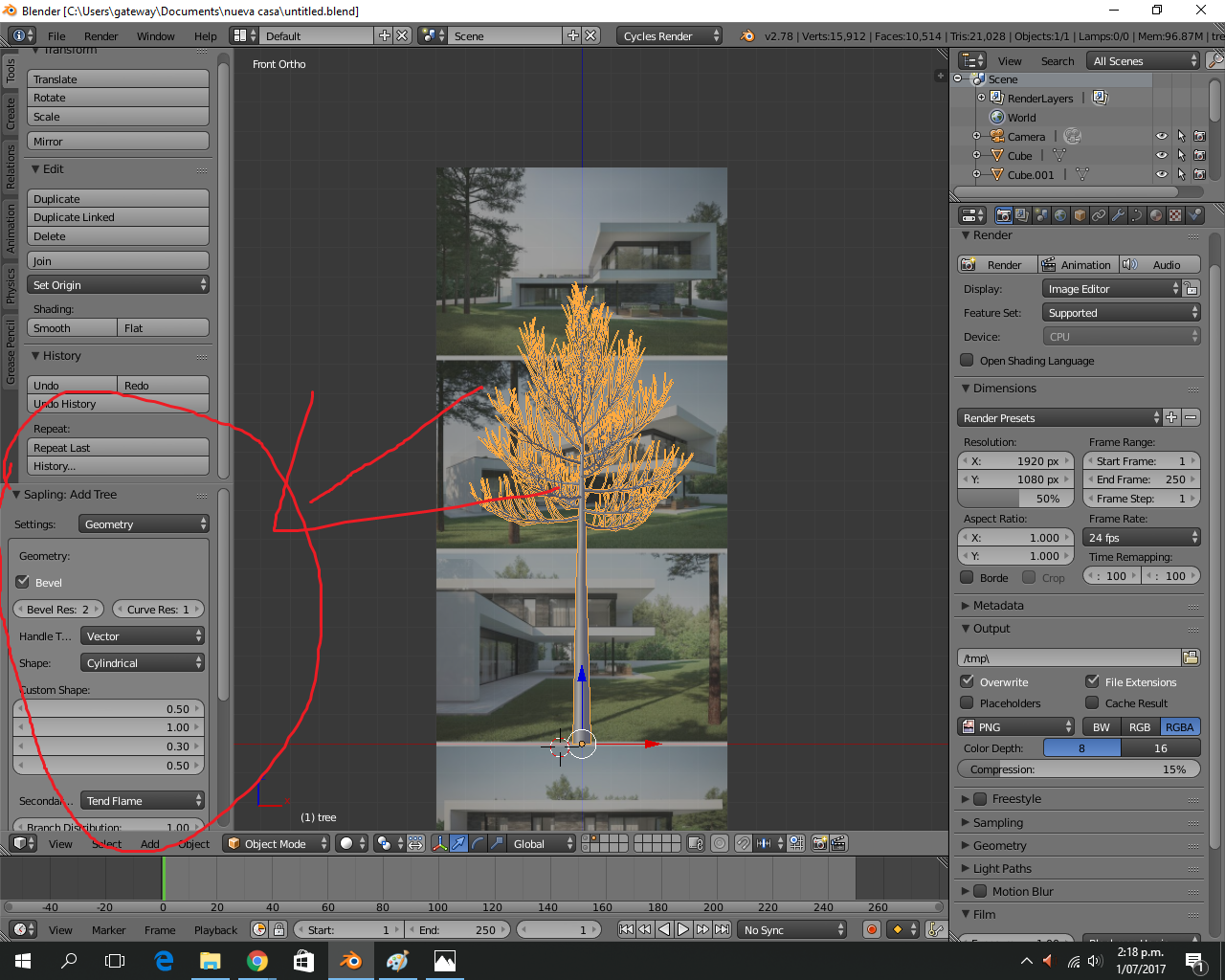
Task: Open the Modifiers properties tab (wrench icon)
Action: click(x=1118, y=215)
